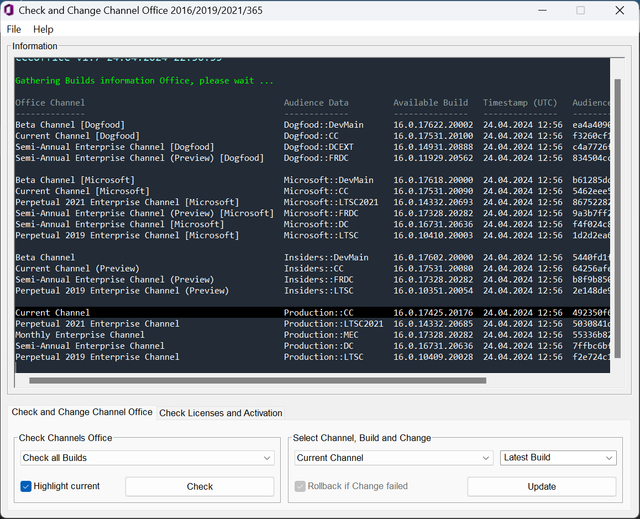This screenshot has width=640, height=519.
Task: Switch to Check Licenses and Activation tab
Action: coord(220,413)
